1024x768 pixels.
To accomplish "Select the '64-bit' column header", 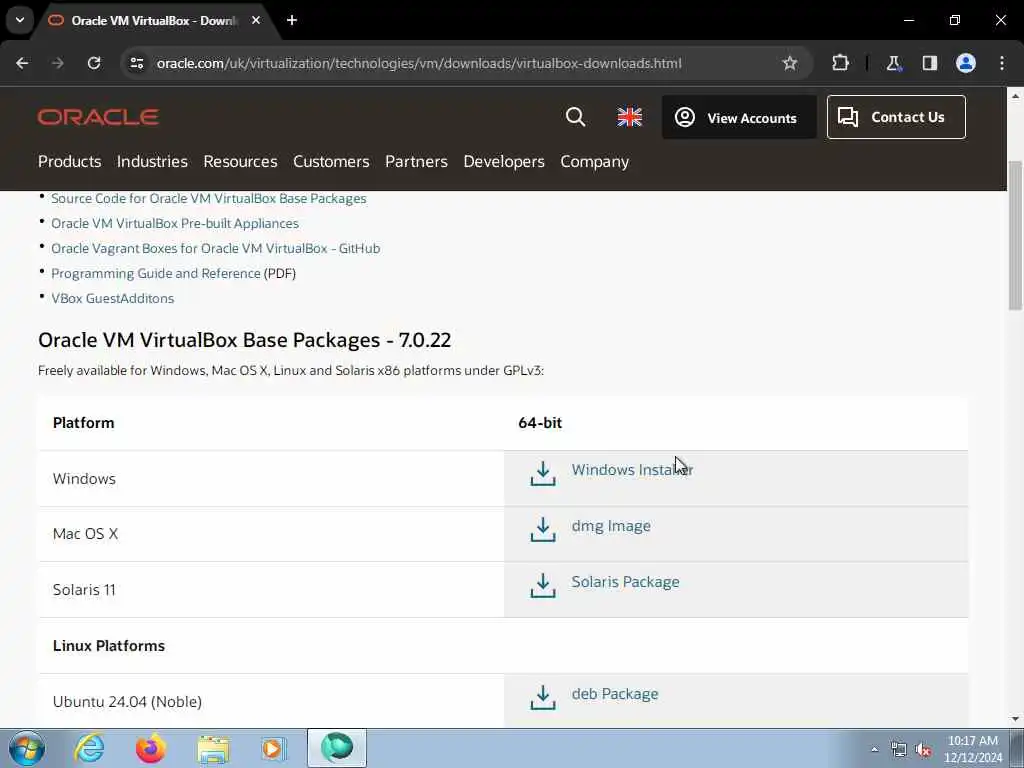I will [540, 423].
